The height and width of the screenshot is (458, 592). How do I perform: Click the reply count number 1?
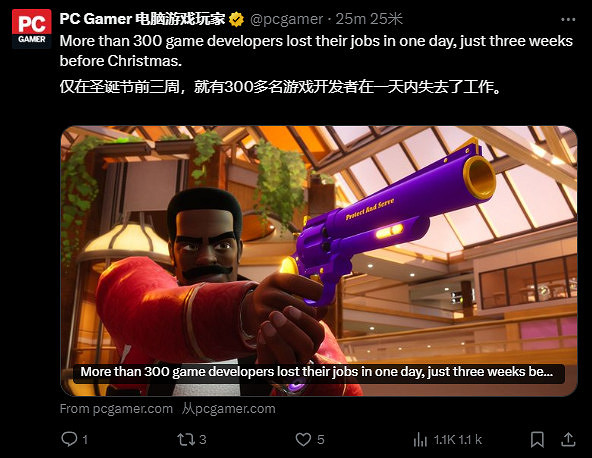pyautogui.click(x=85, y=439)
